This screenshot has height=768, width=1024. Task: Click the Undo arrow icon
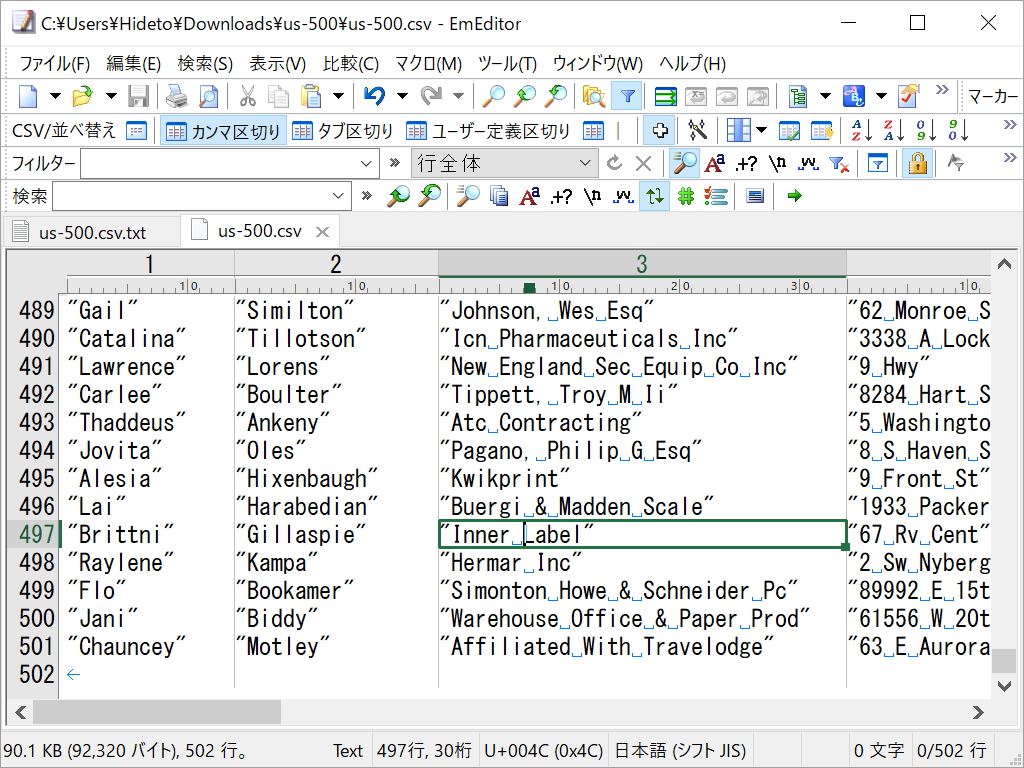click(374, 96)
